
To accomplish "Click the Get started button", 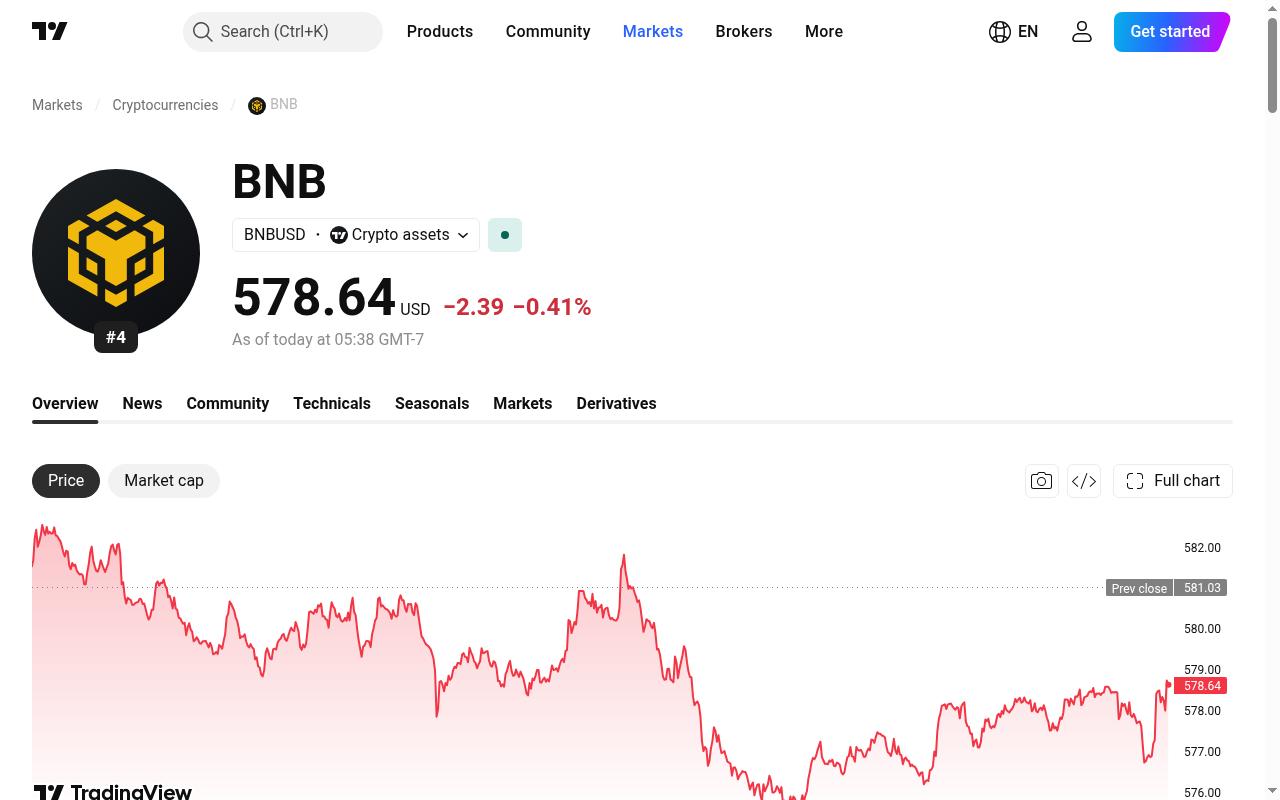I will tap(1171, 32).
